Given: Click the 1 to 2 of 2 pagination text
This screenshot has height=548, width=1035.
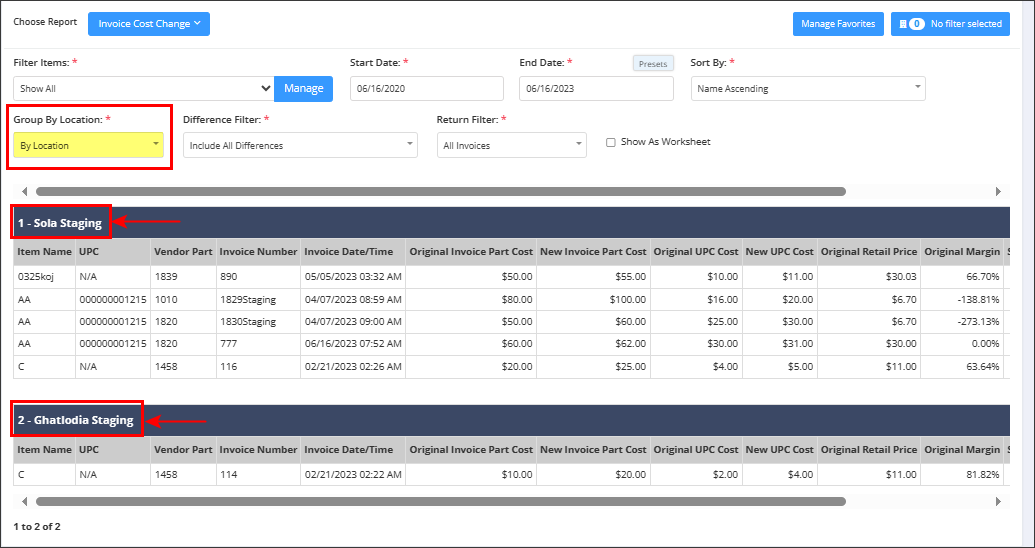Looking at the screenshot, I should [x=37, y=527].
